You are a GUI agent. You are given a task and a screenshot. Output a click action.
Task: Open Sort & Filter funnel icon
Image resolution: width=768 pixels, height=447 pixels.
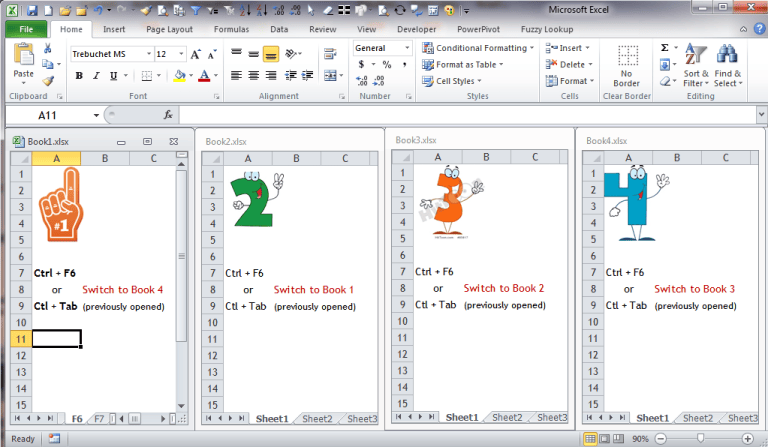tap(696, 54)
